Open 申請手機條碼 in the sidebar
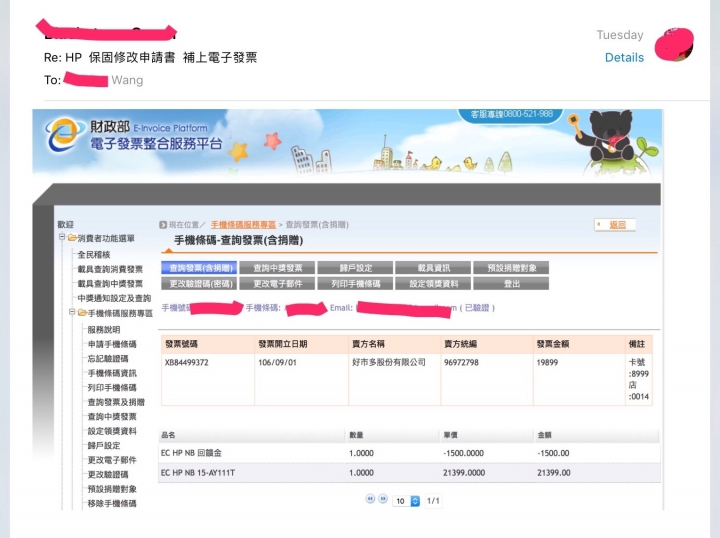 point(112,344)
